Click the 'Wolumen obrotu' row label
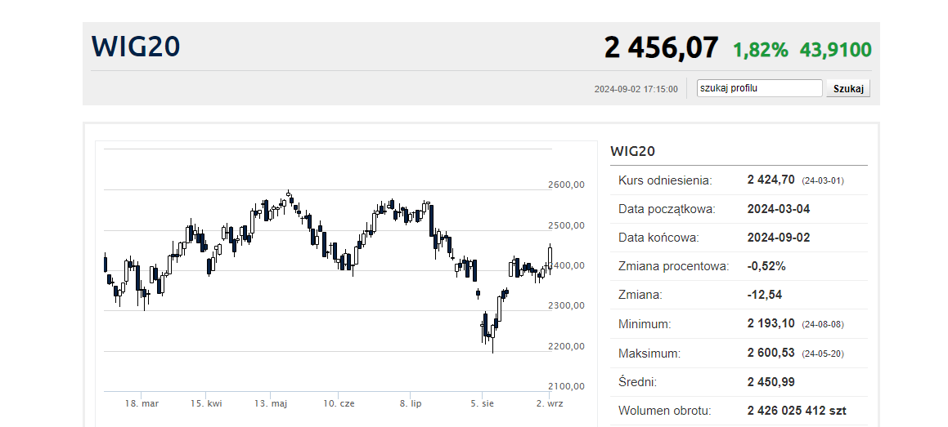The width and height of the screenshot is (948, 427). [x=665, y=410]
